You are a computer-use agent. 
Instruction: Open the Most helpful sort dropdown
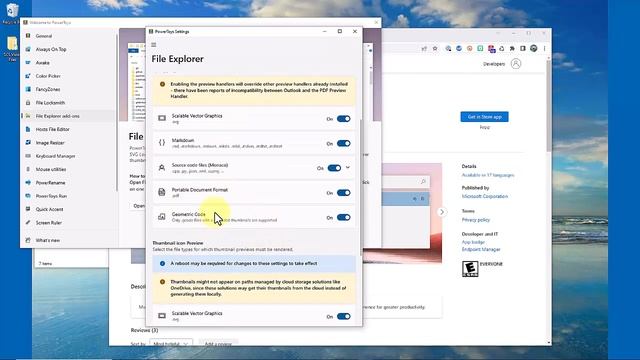pos(171,344)
